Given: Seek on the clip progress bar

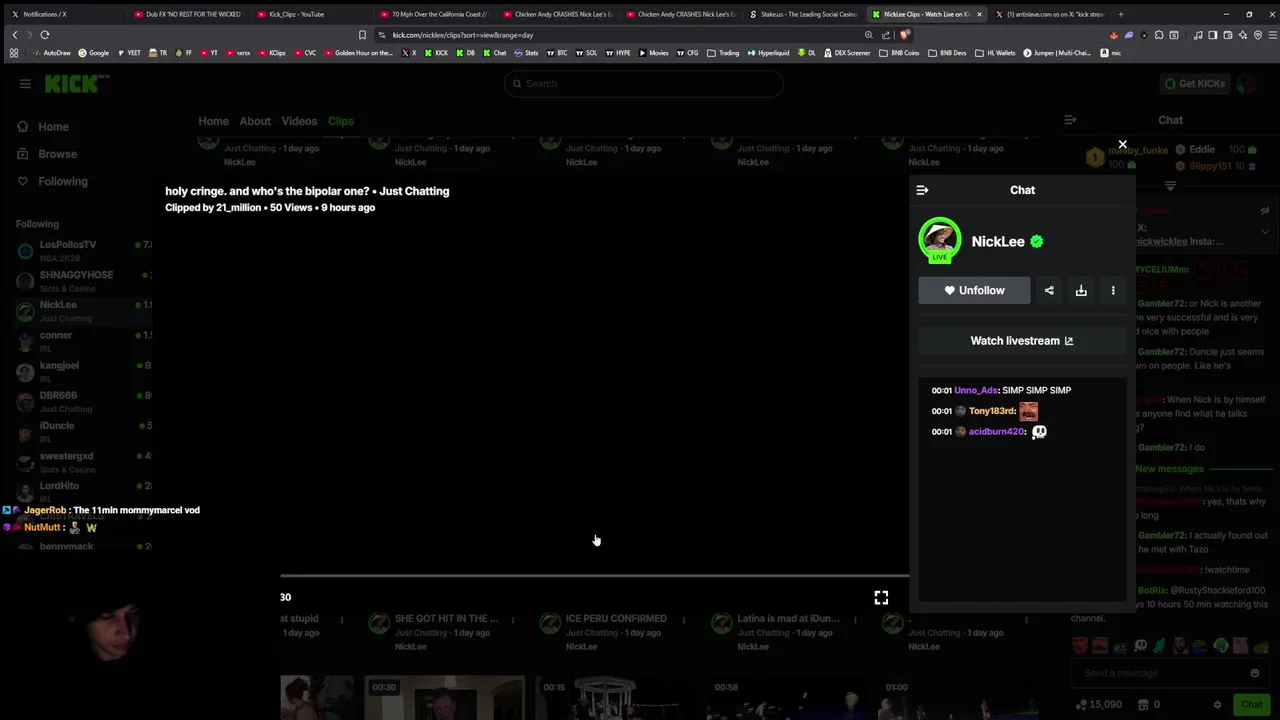Looking at the screenshot, I should (x=594, y=576).
